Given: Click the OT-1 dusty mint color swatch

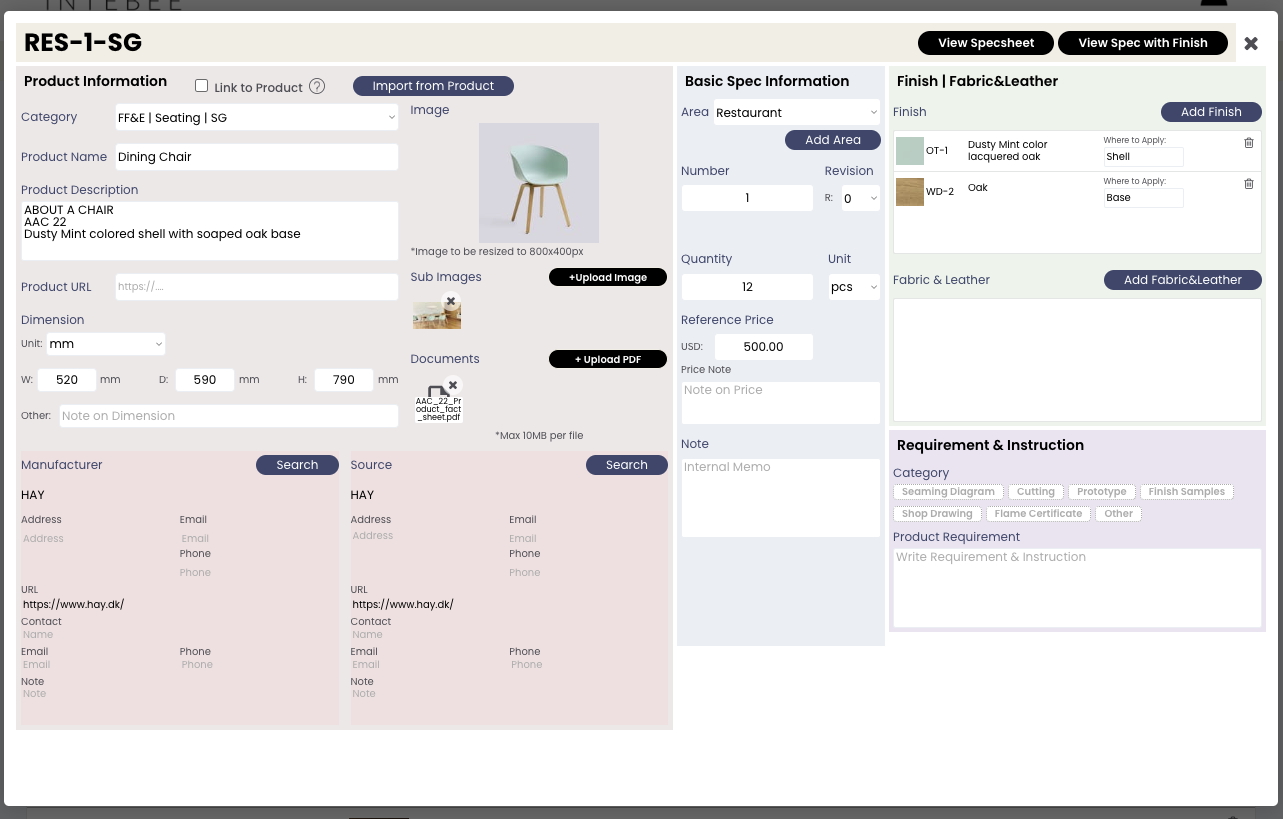Looking at the screenshot, I should pyautogui.click(x=910, y=151).
